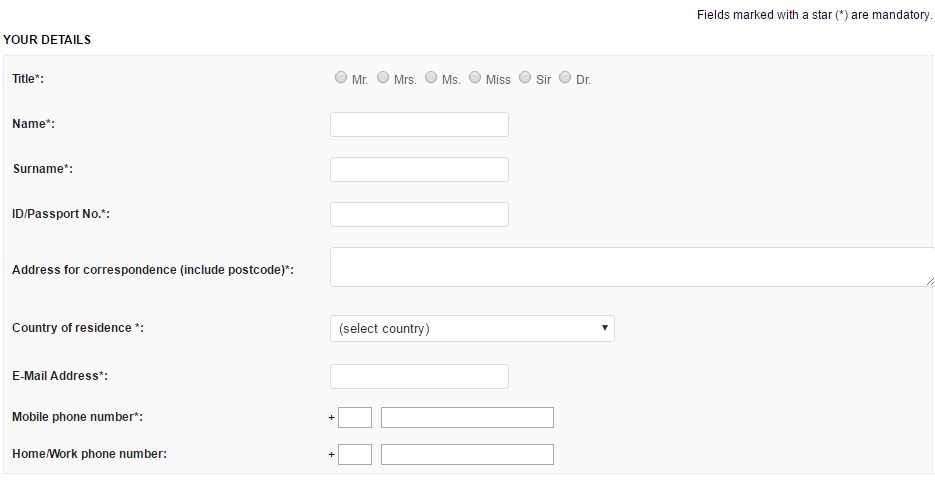Click the Country of residence label
935x493 pixels.
pyautogui.click(x=77, y=328)
